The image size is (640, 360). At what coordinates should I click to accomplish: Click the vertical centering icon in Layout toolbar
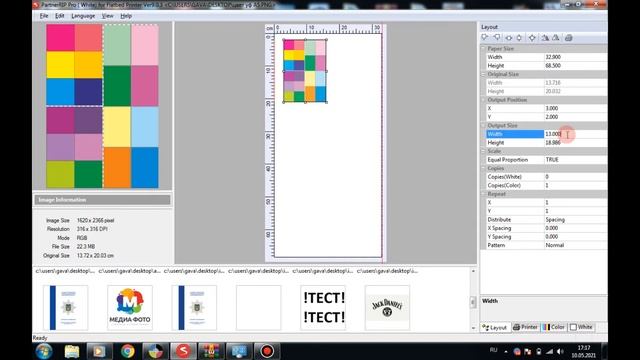tap(519, 38)
